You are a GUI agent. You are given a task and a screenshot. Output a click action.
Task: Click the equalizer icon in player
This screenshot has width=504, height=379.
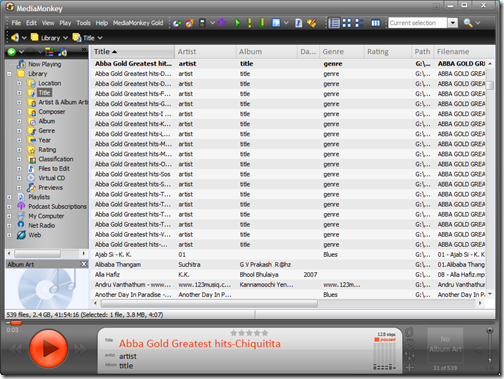[x=410, y=356]
